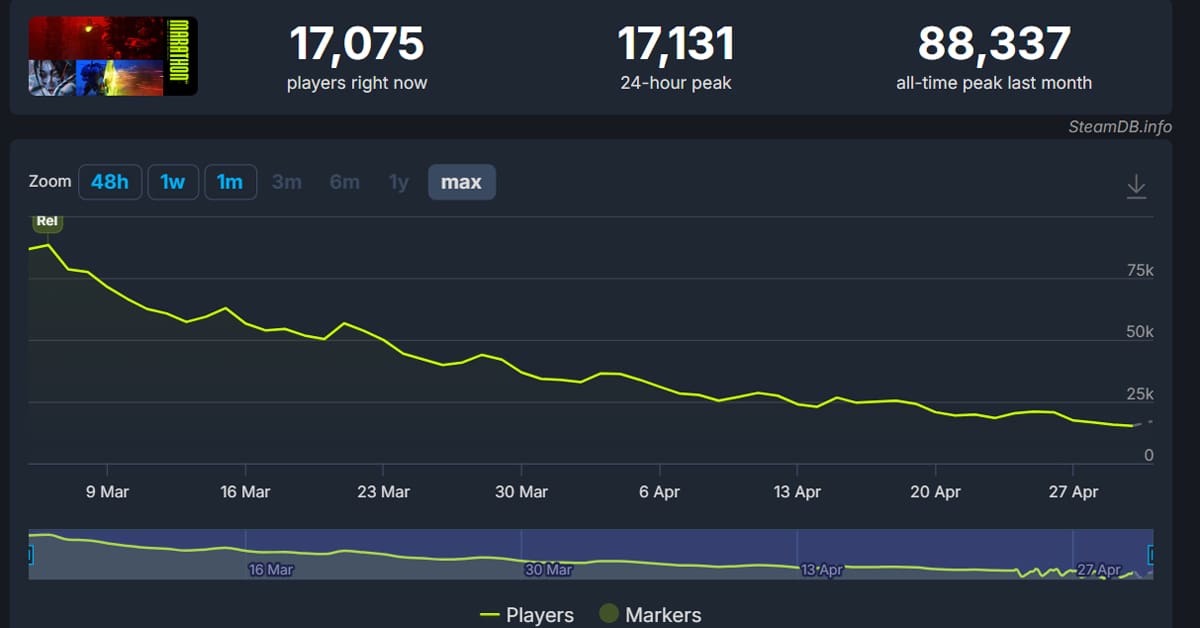Click the 17,075 players right now figure
This screenshot has height=628, width=1200.
[357, 44]
